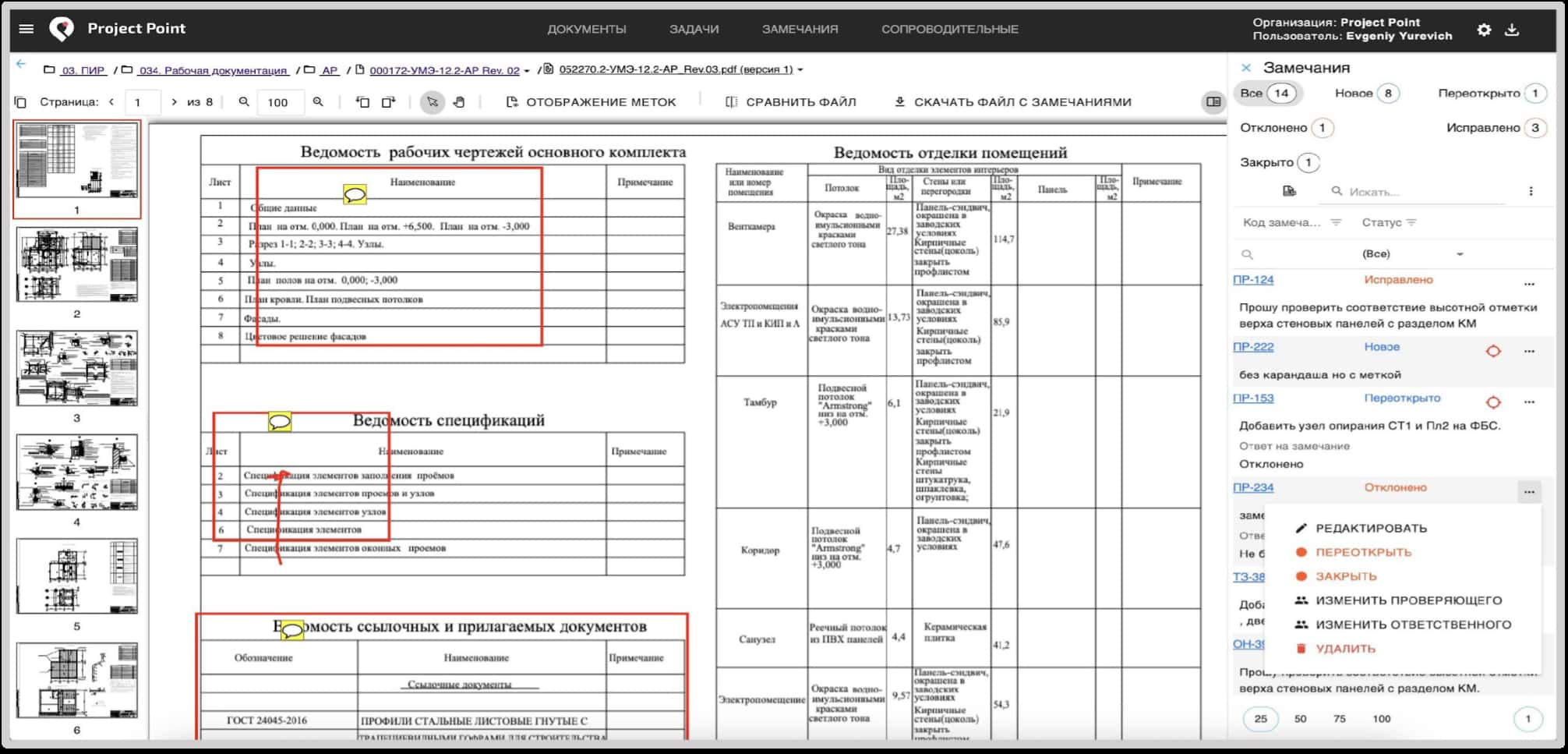1568x754 pixels.
Task: Open the comment bubble near Ведомость спецификаций
Action: pos(280,422)
